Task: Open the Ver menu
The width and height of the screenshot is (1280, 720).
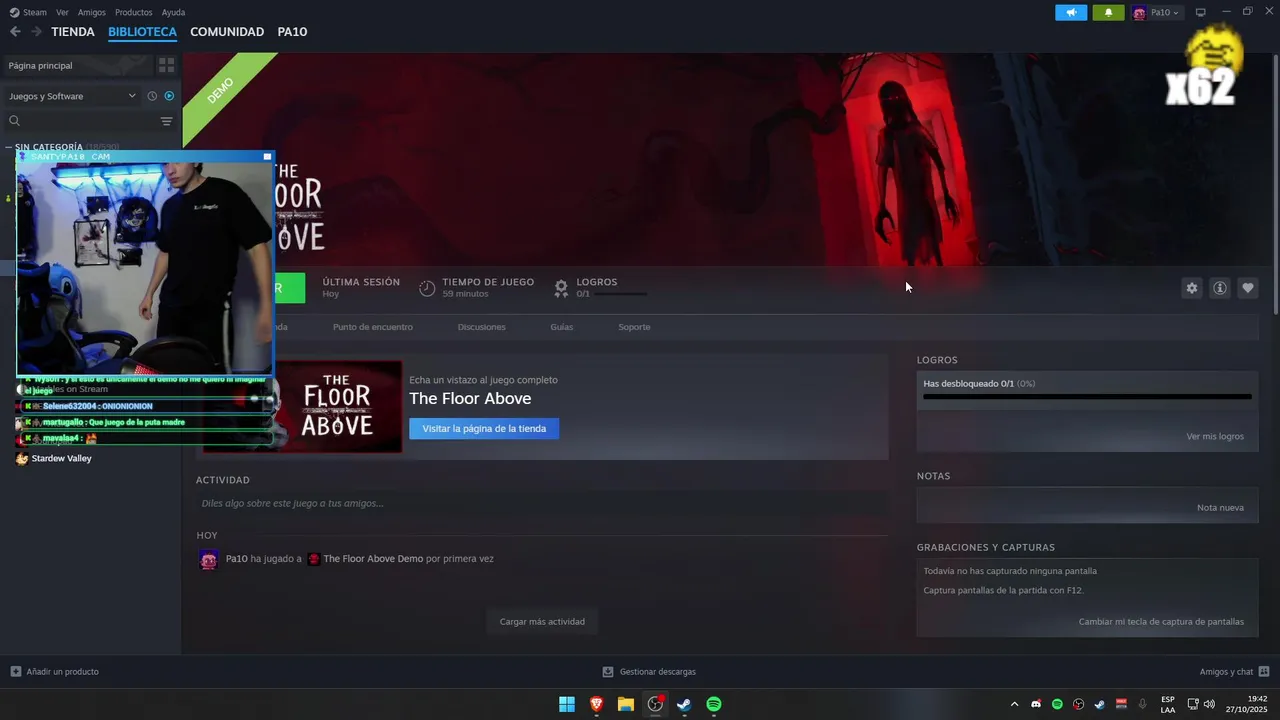Action: pos(62,12)
